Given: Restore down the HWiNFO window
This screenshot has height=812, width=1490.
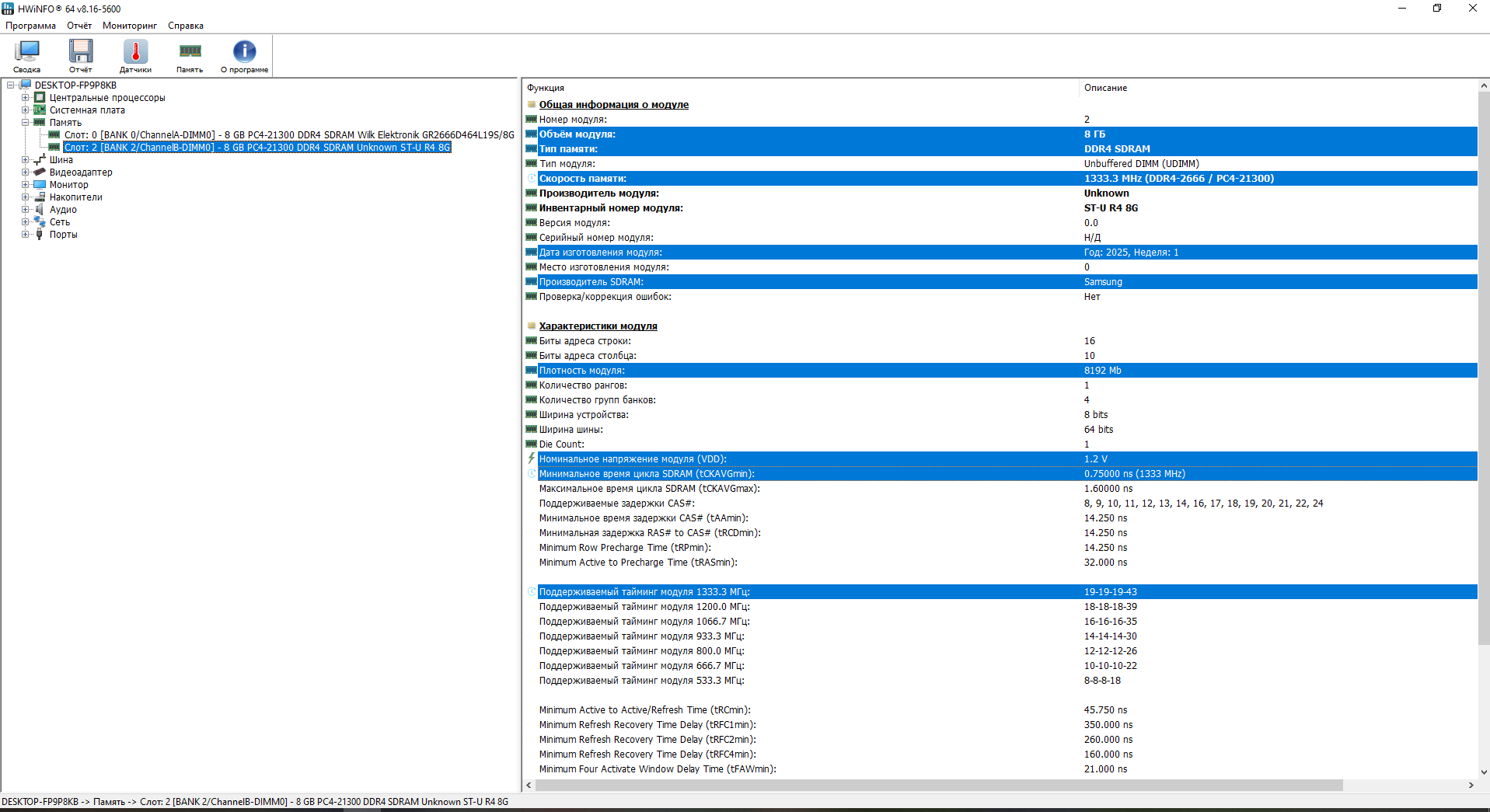Looking at the screenshot, I should (1437, 9).
